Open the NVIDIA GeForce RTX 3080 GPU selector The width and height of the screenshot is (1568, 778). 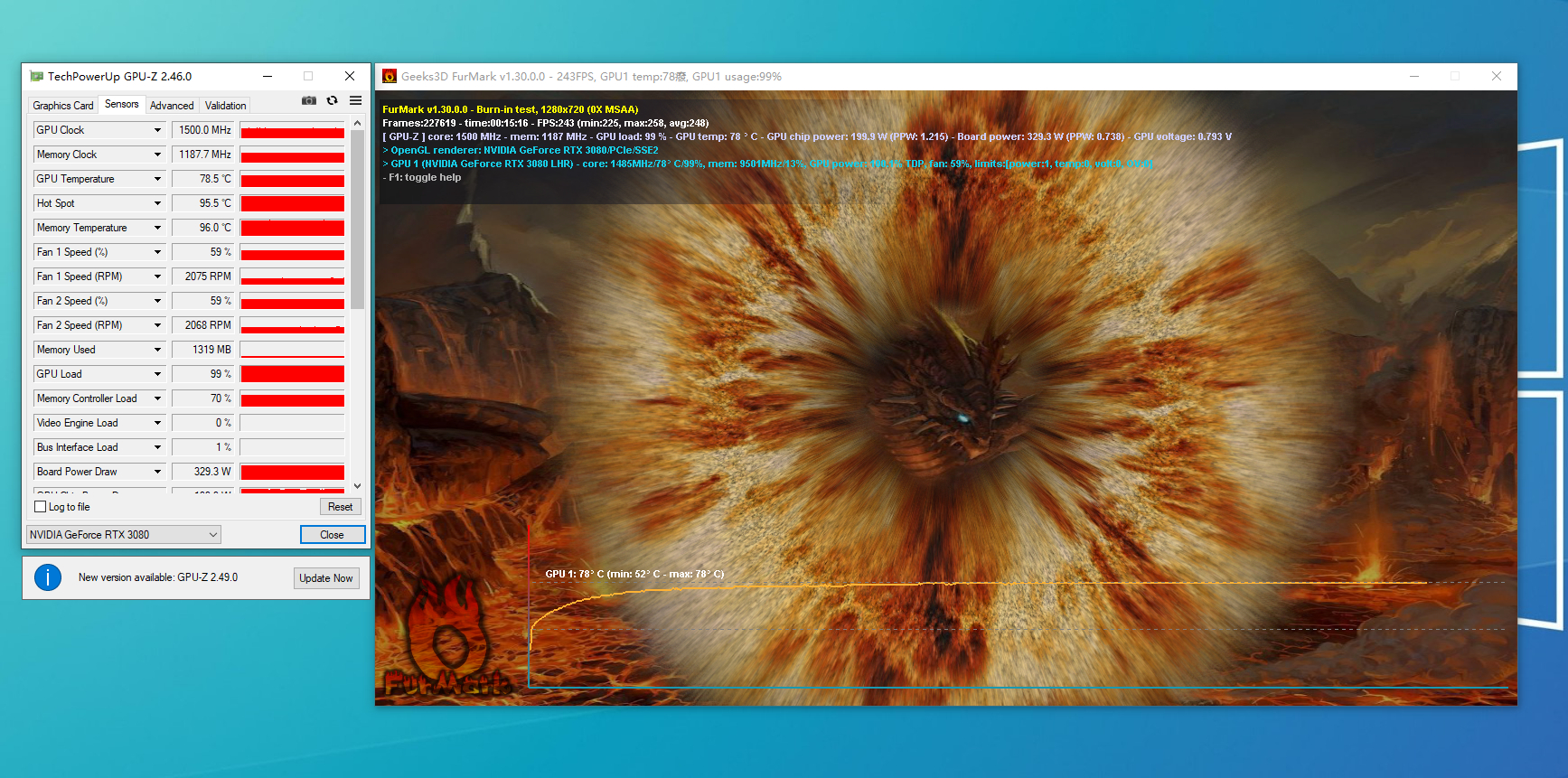coord(124,535)
